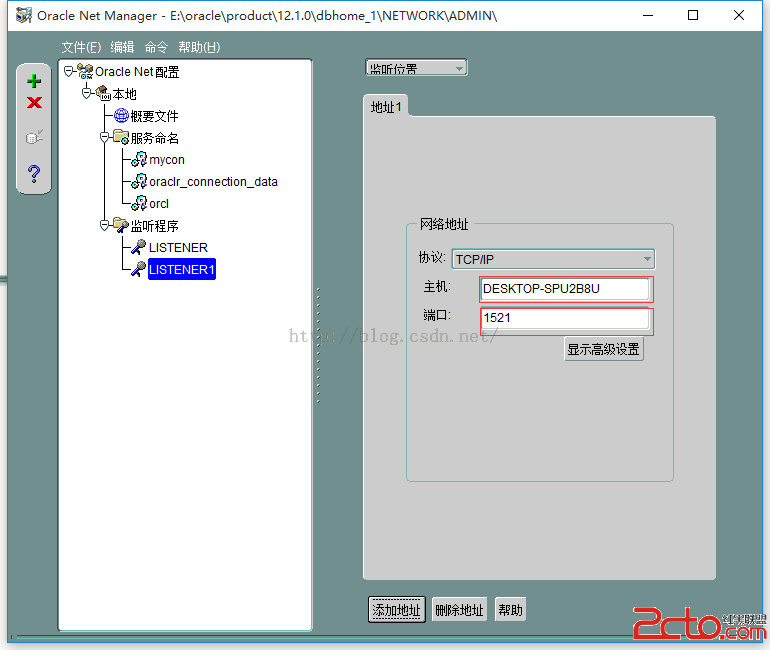This screenshot has width=770, height=650.
Task: Click the Oracle Net Manager title bar icon
Action: point(24,16)
